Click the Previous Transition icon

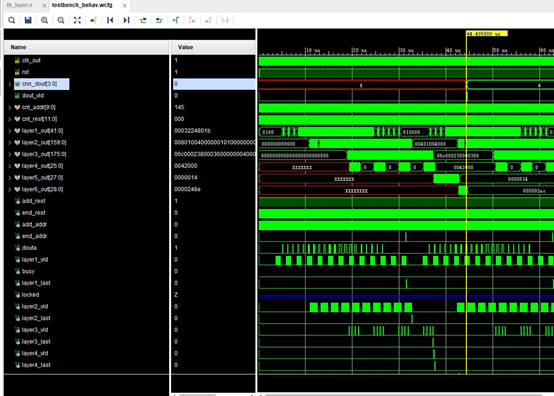pos(143,20)
